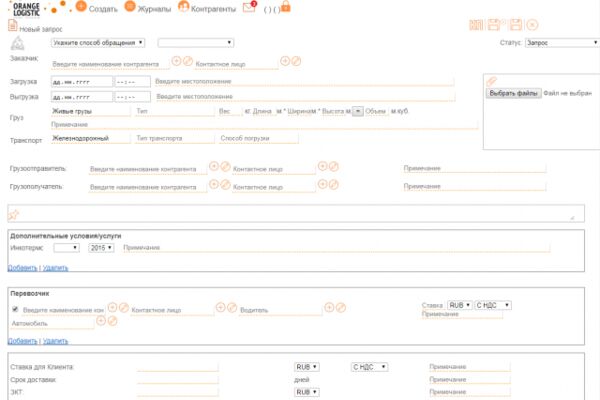
Task: Click the Orange Logistic logo
Action: click(x=26, y=9)
